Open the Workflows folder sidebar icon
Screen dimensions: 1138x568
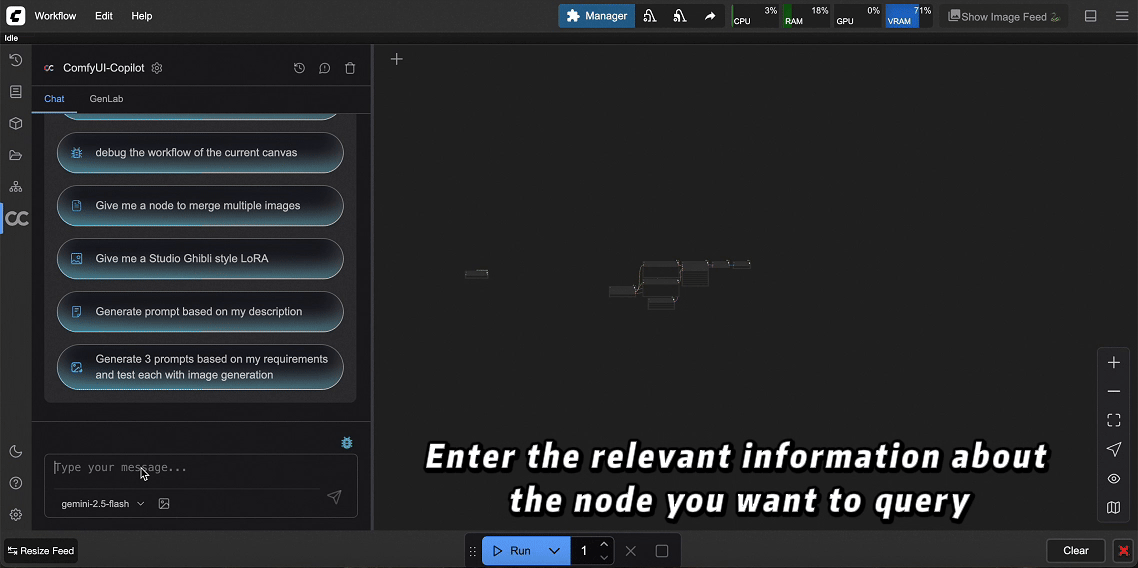click(x=15, y=155)
